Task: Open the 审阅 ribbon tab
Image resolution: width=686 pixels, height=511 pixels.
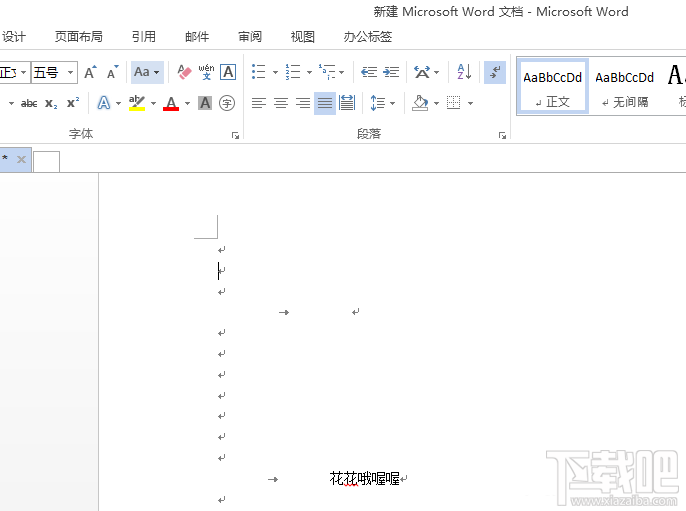Action: pyautogui.click(x=250, y=37)
